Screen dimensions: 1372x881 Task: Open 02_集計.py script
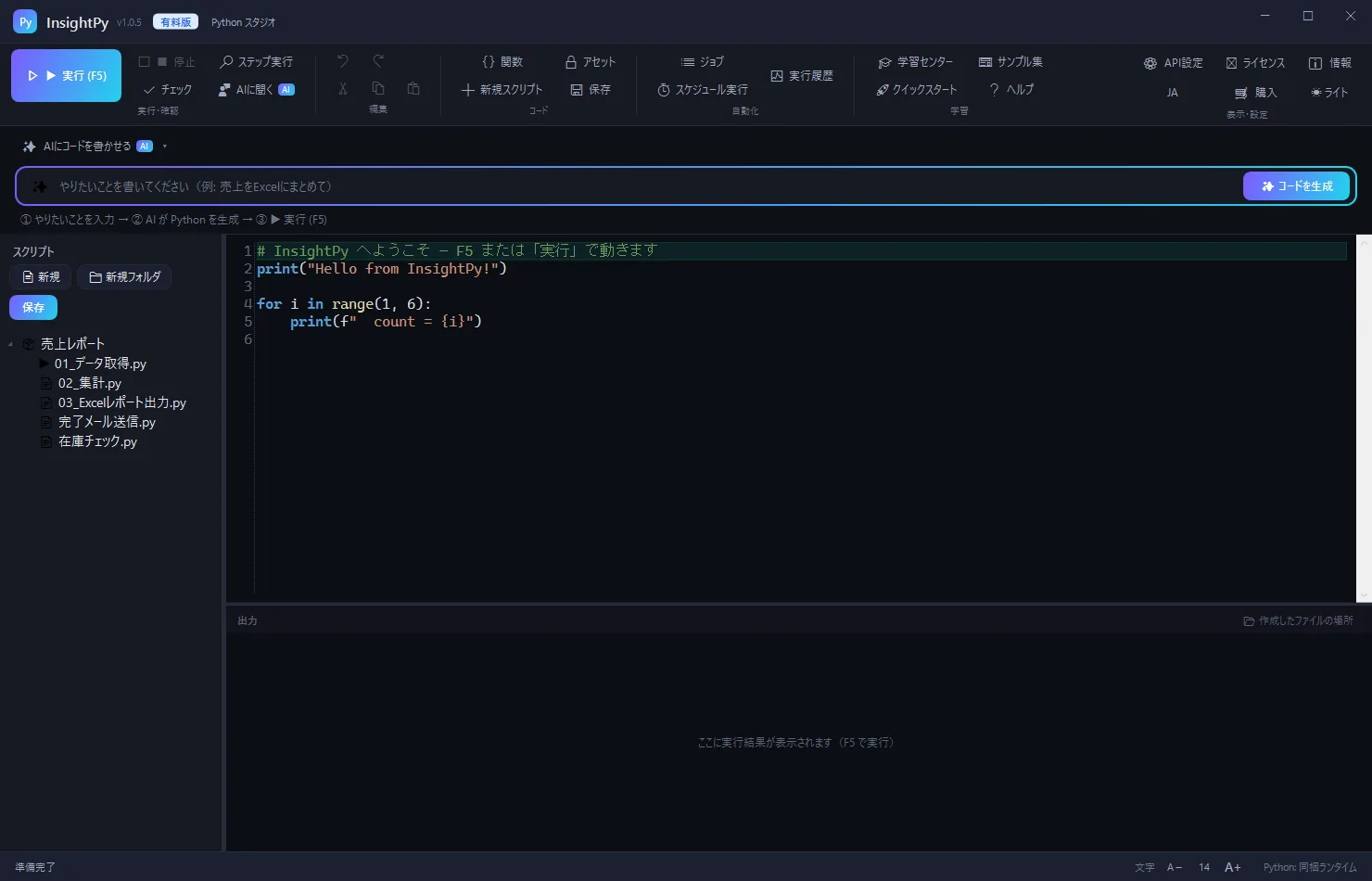tap(89, 383)
